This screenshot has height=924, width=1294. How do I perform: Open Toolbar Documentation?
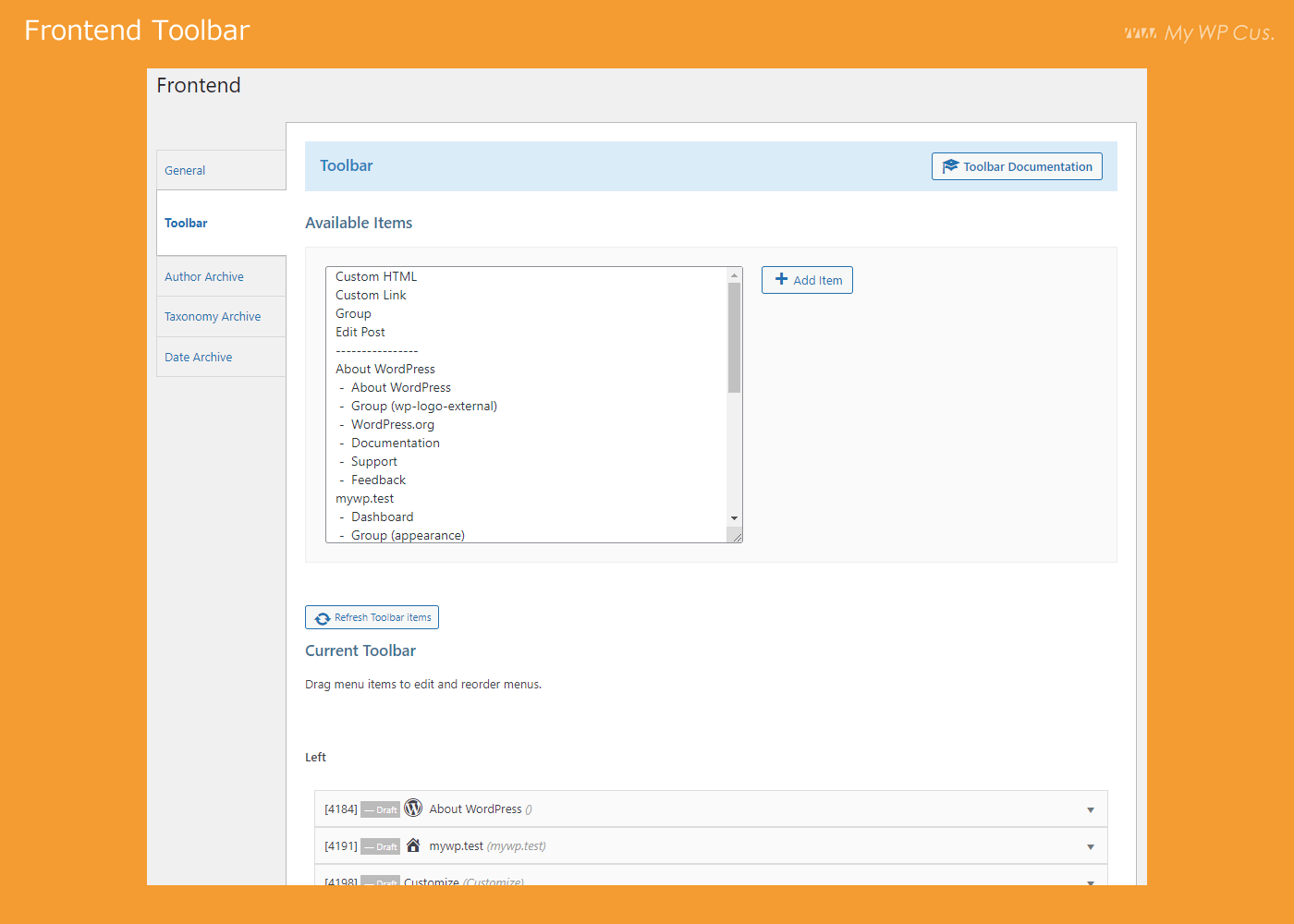point(1017,166)
